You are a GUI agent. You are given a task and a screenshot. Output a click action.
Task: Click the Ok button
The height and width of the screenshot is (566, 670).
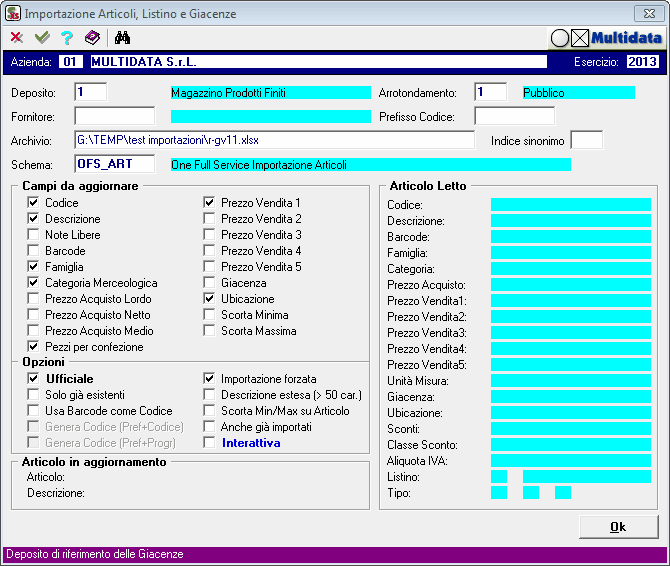click(x=618, y=527)
